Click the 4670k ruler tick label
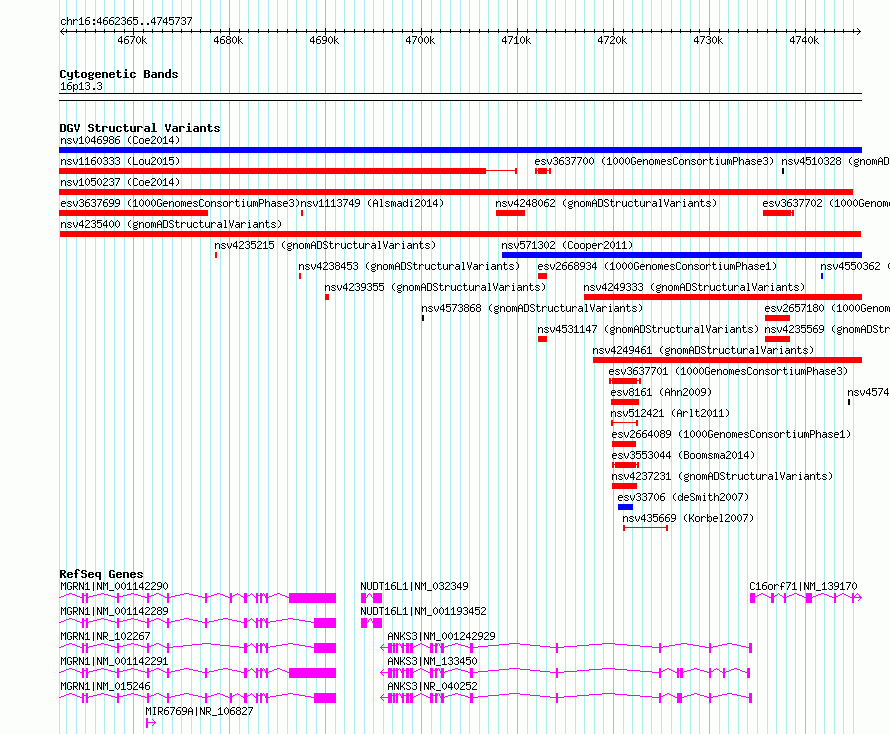 coord(132,40)
